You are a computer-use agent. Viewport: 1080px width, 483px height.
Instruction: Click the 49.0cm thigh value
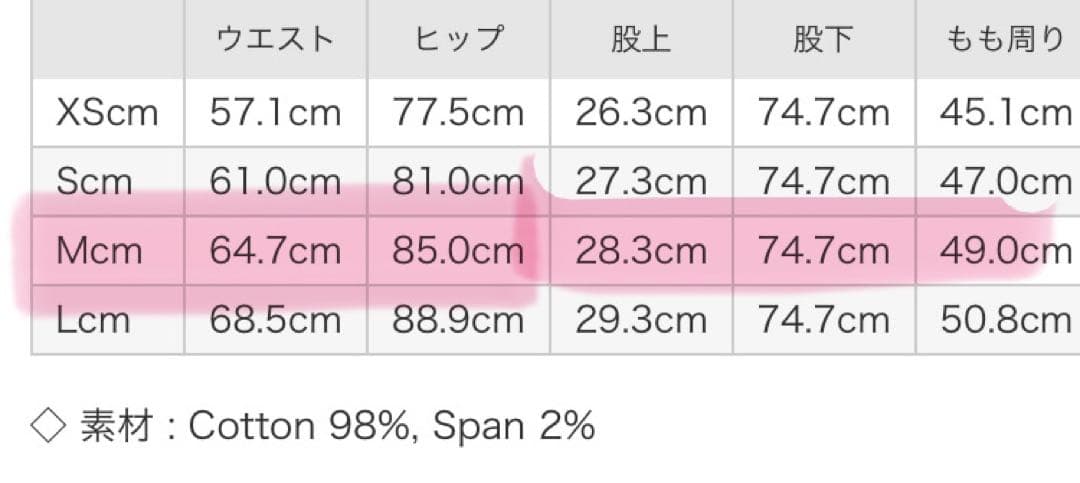point(1005,250)
